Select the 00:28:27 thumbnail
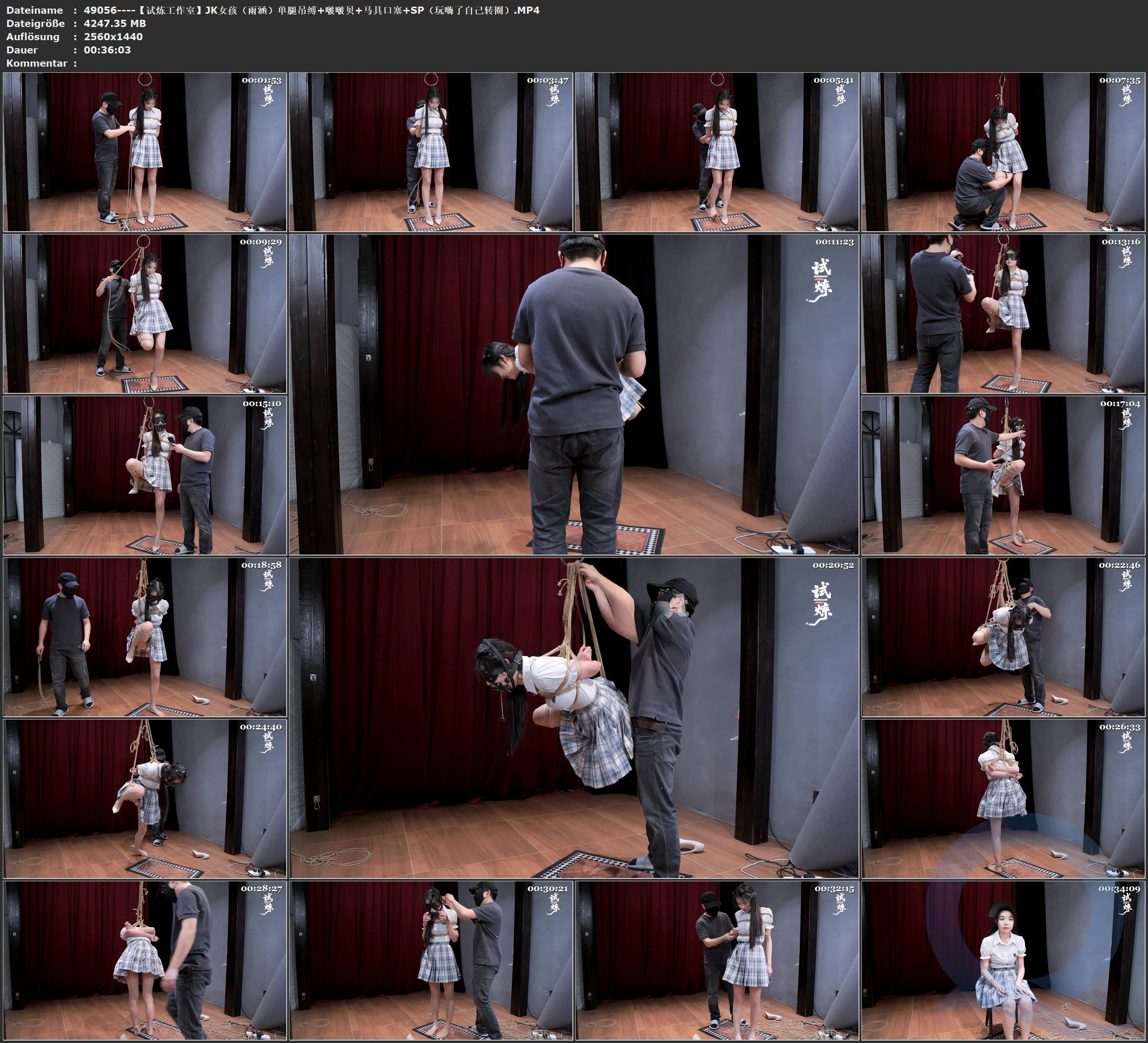1148x1043 pixels. coord(145,960)
